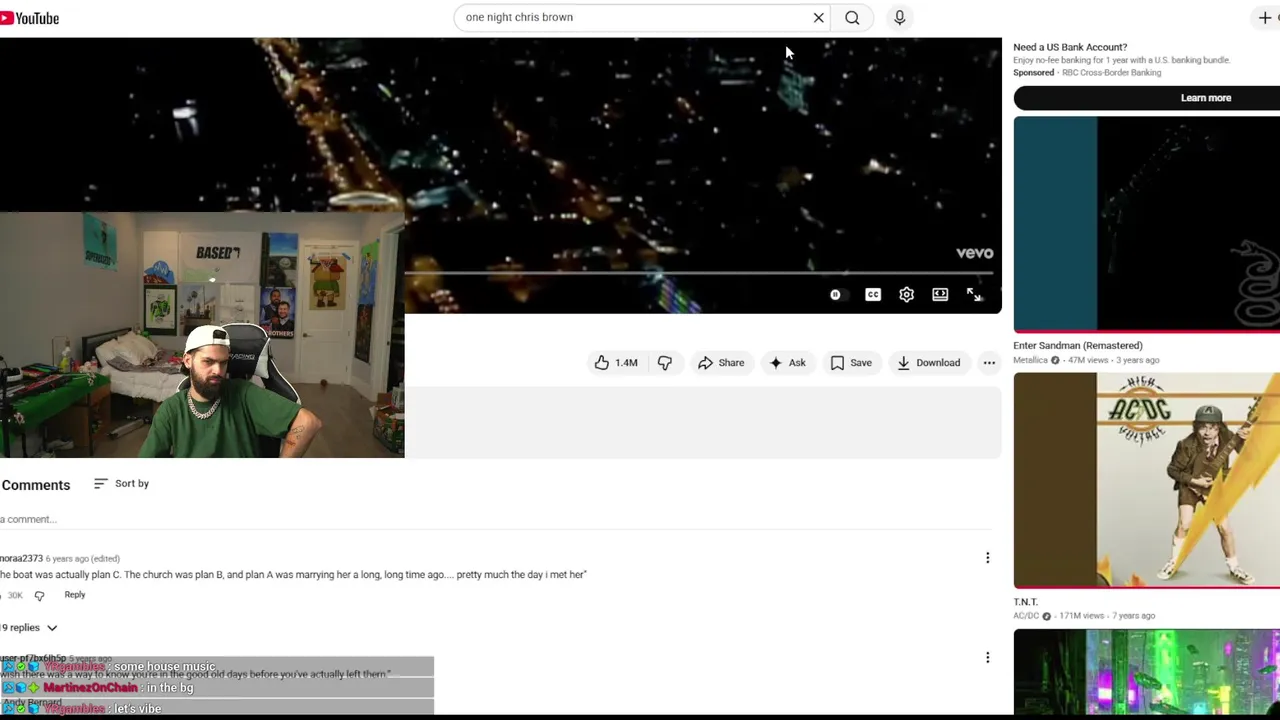Seek along the video progress bar
Image resolution: width=1280 pixels, height=720 pixels.
pyautogui.click(x=699, y=272)
